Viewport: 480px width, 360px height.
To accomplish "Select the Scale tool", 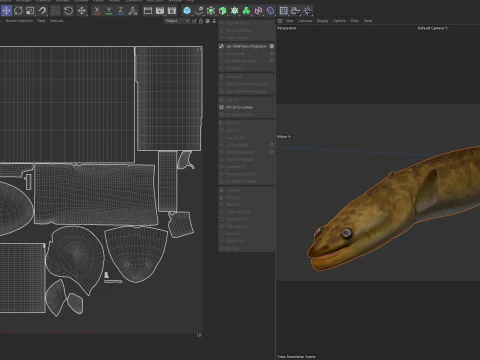I will click(x=30, y=11).
